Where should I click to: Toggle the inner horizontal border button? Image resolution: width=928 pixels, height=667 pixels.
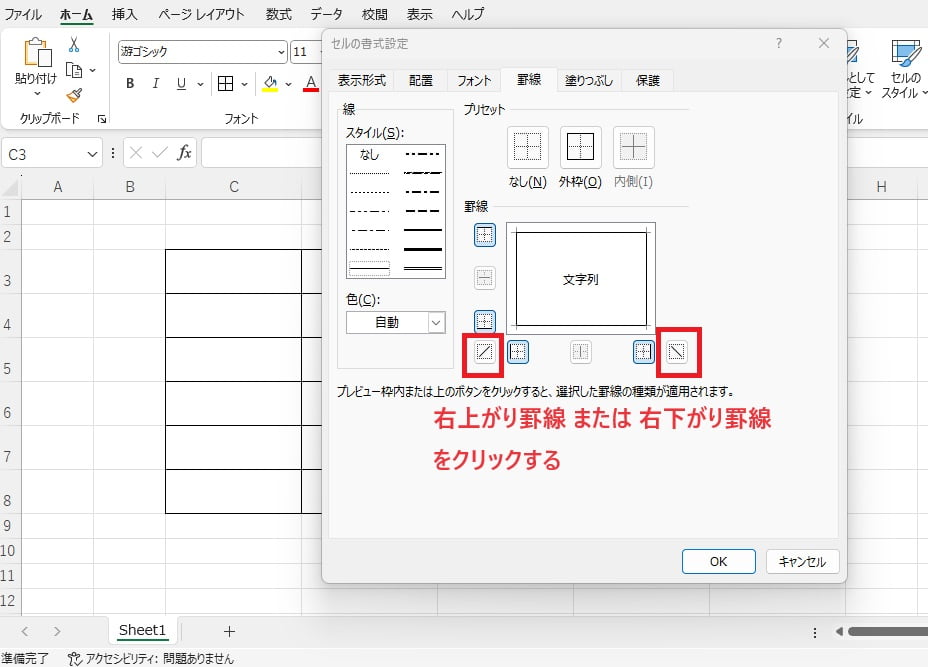pyautogui.click(x=484, y=278)
